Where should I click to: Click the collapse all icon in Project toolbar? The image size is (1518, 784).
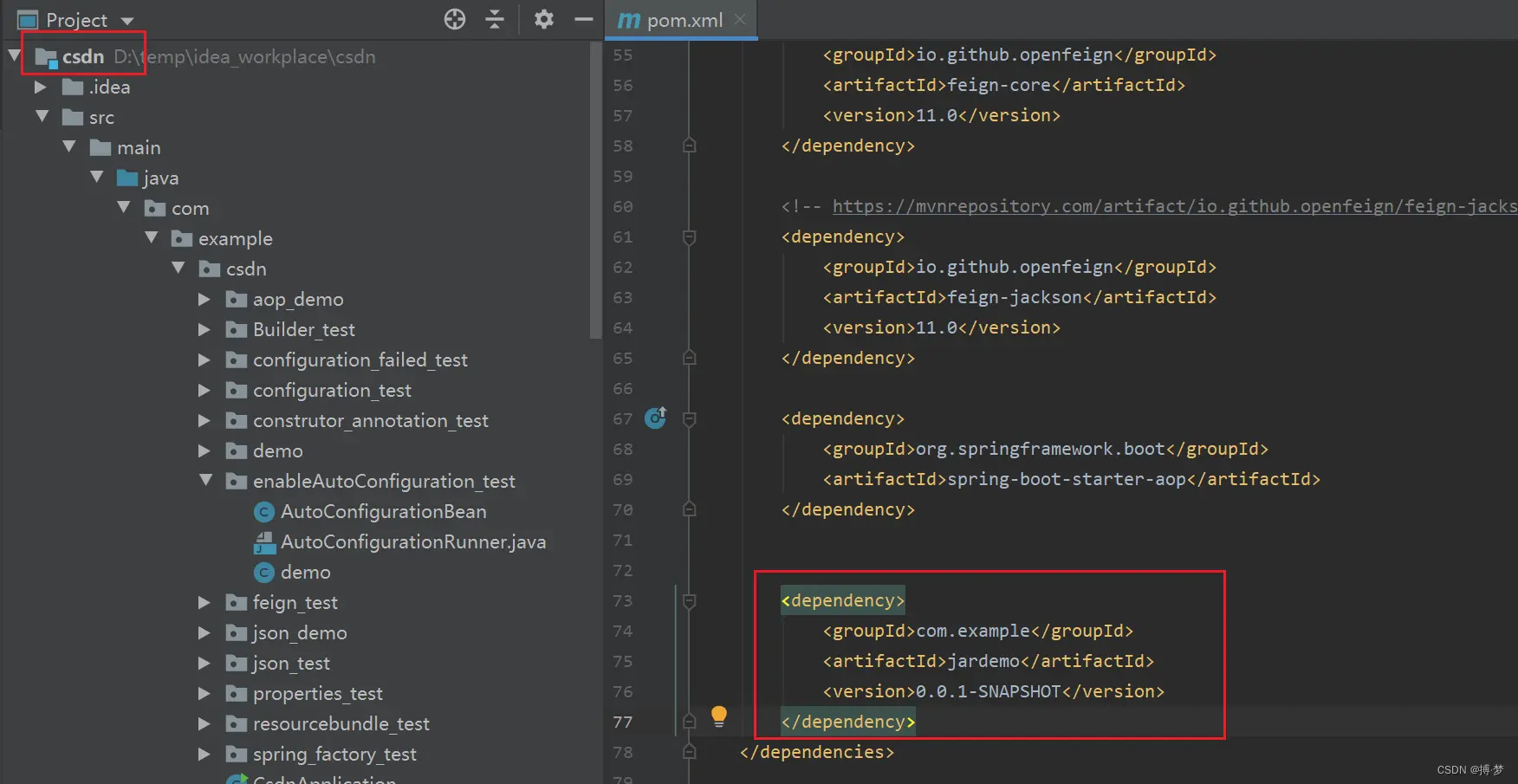(x=495, y=19)
